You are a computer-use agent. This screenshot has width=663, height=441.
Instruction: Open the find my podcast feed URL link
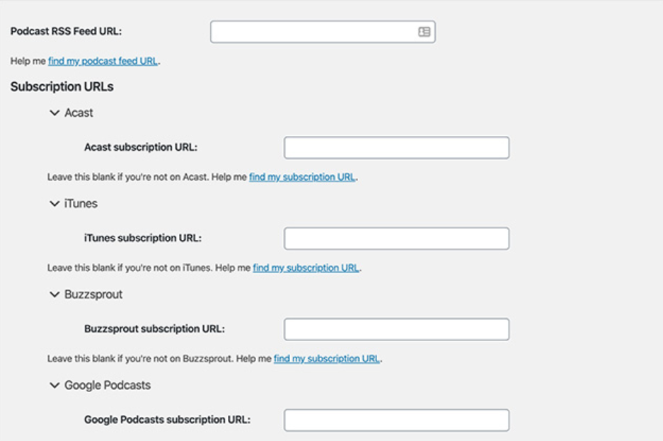click(103, 61)
